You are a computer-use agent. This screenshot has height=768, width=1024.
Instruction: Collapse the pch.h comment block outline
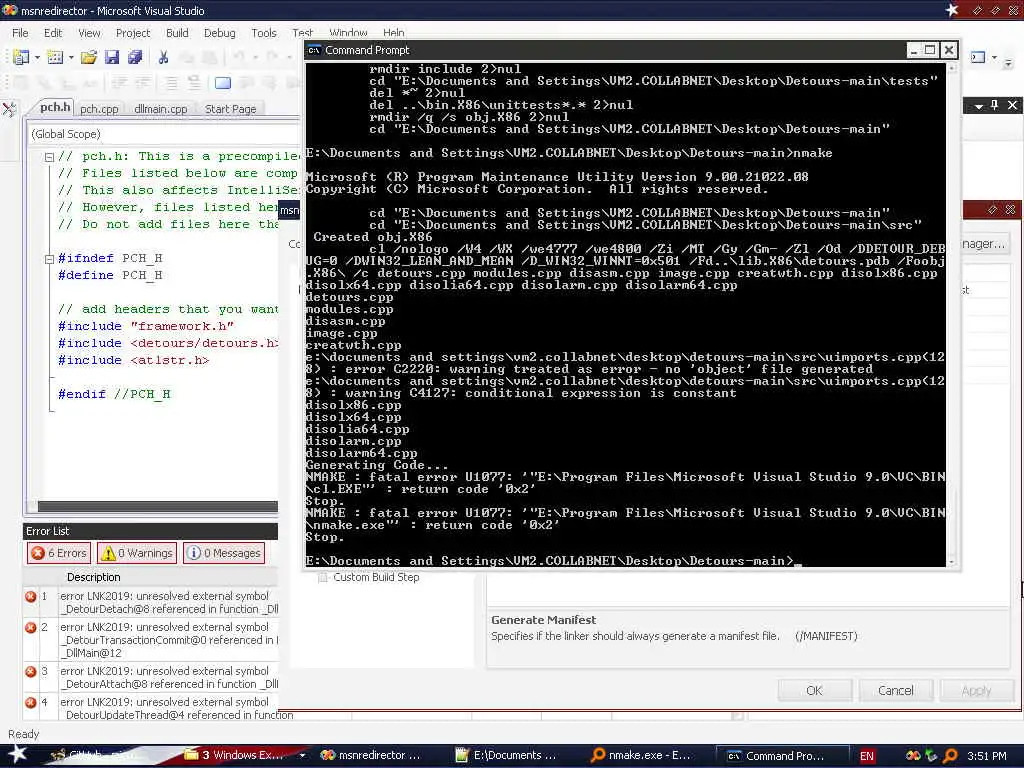[x=49, y=157]
